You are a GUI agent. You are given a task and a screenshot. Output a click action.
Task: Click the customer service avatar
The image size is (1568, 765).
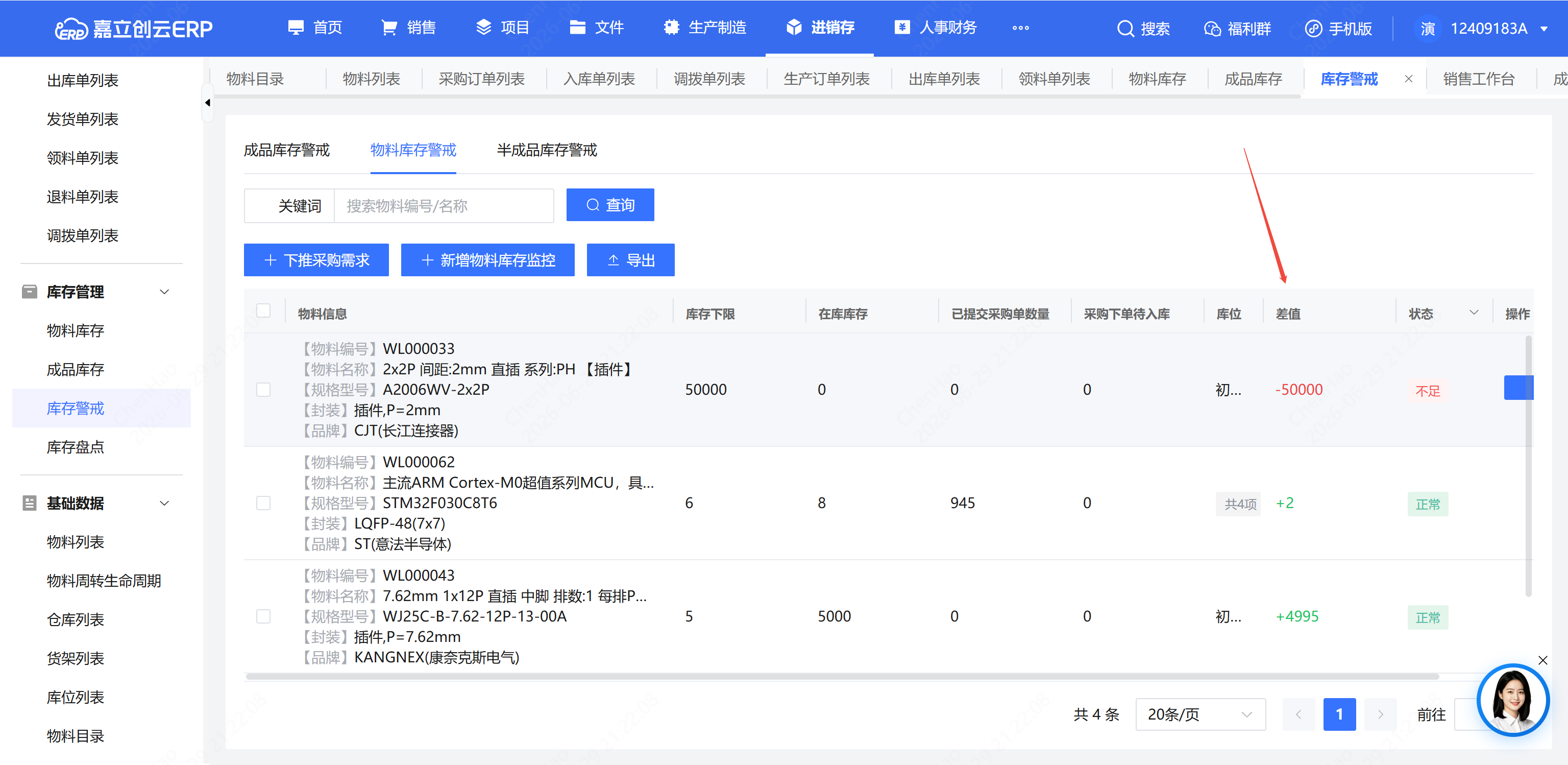1512,700
